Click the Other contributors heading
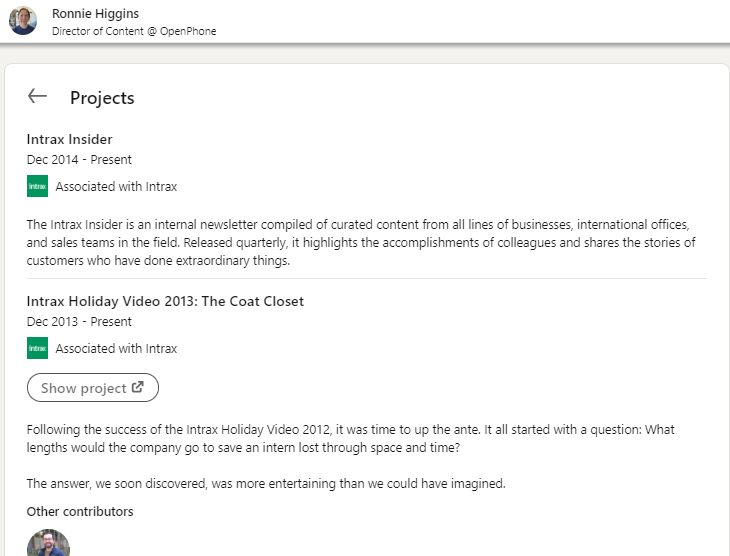Viewport: 730px width, 556px height. pos(80,511)
